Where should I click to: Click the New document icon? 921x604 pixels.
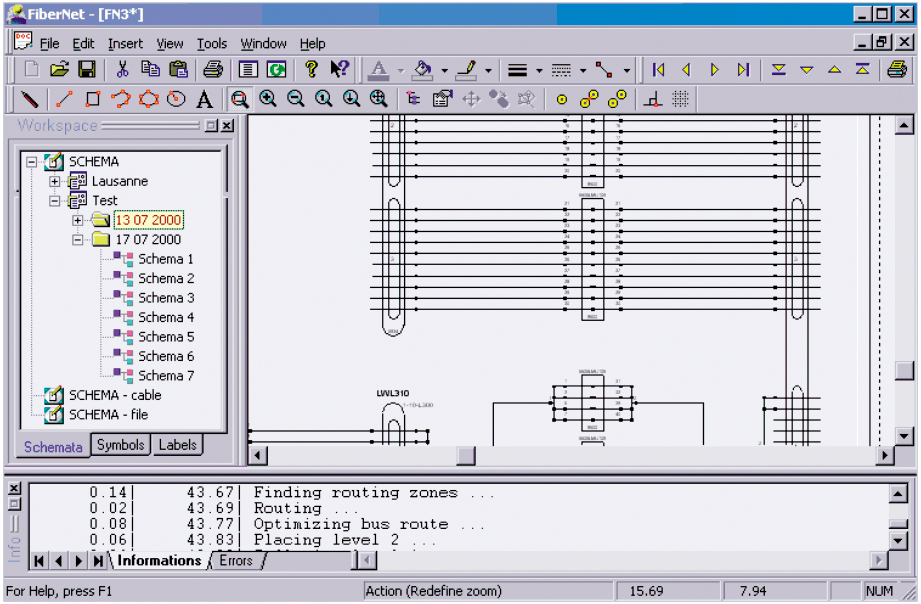pos(31,69)
